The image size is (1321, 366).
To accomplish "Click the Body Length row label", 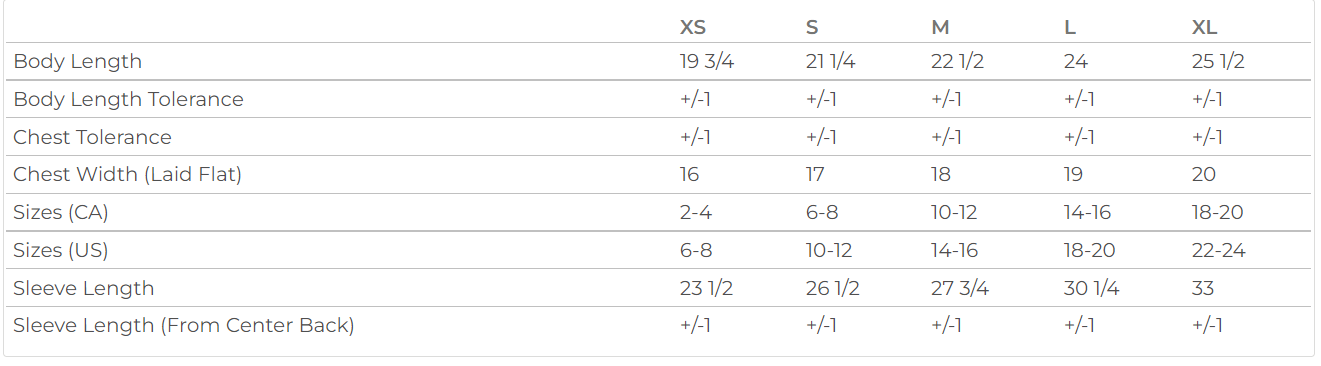I will click(77, 62).
